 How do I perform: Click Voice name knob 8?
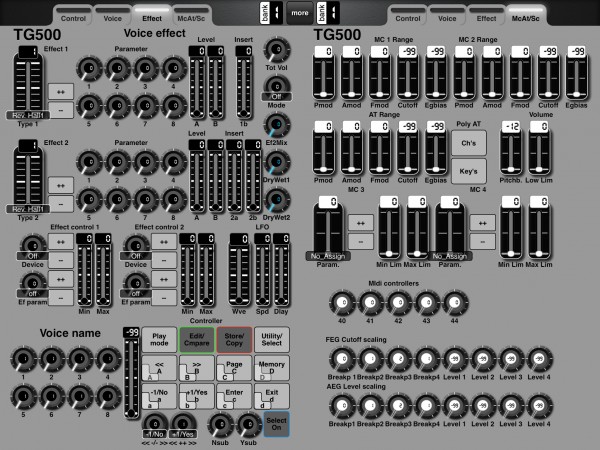pyautogui.click(x=108, y=396)
